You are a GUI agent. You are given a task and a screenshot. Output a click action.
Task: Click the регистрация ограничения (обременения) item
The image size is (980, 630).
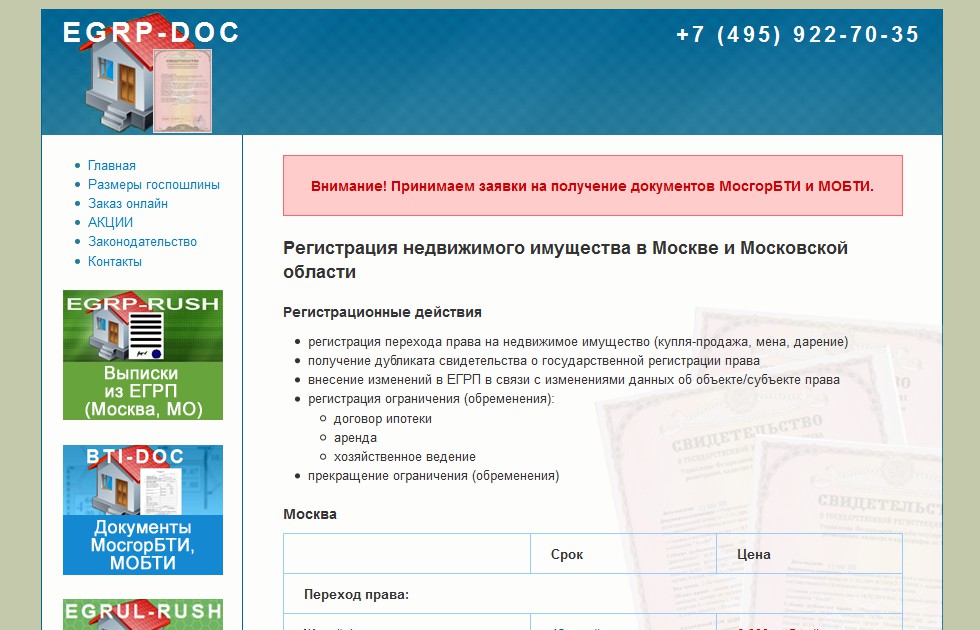pos(431,399)
